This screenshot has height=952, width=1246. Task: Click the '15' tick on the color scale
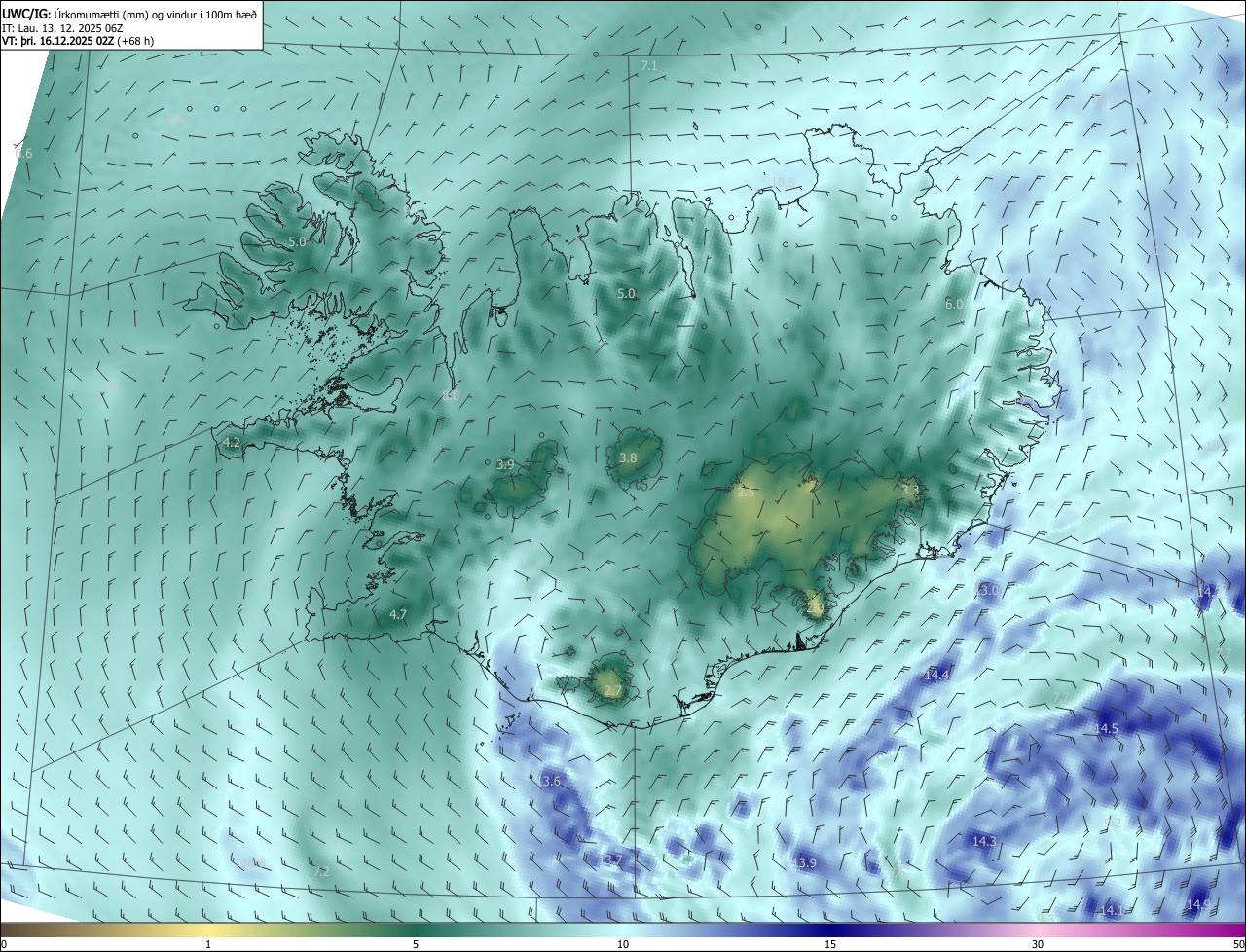coord(830,945)
